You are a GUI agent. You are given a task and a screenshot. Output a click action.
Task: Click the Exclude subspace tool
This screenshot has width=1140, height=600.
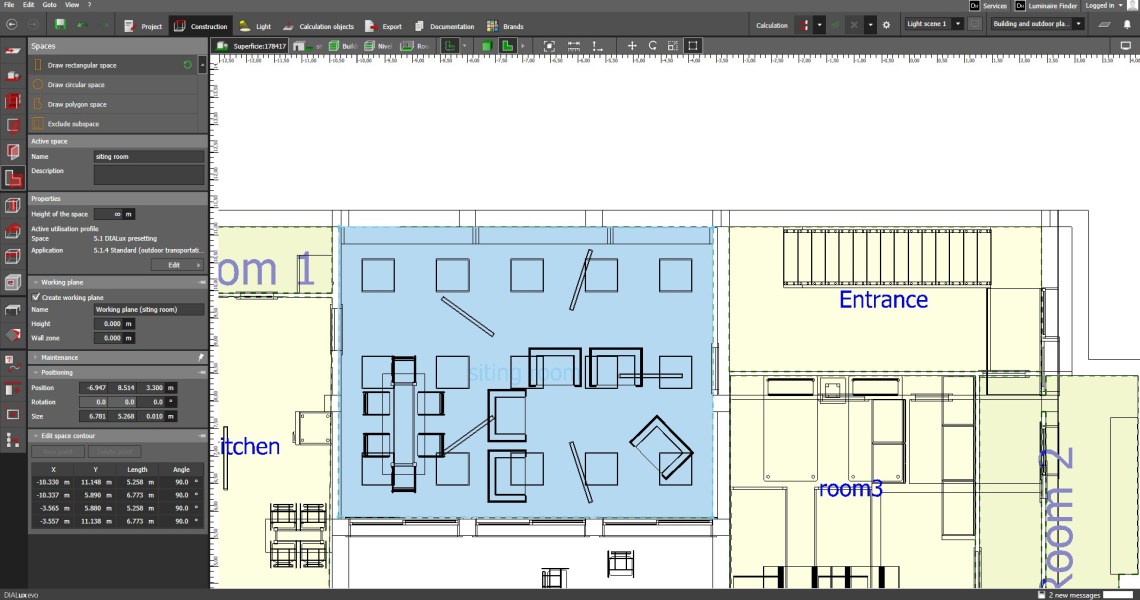click(x=73, y=124)
